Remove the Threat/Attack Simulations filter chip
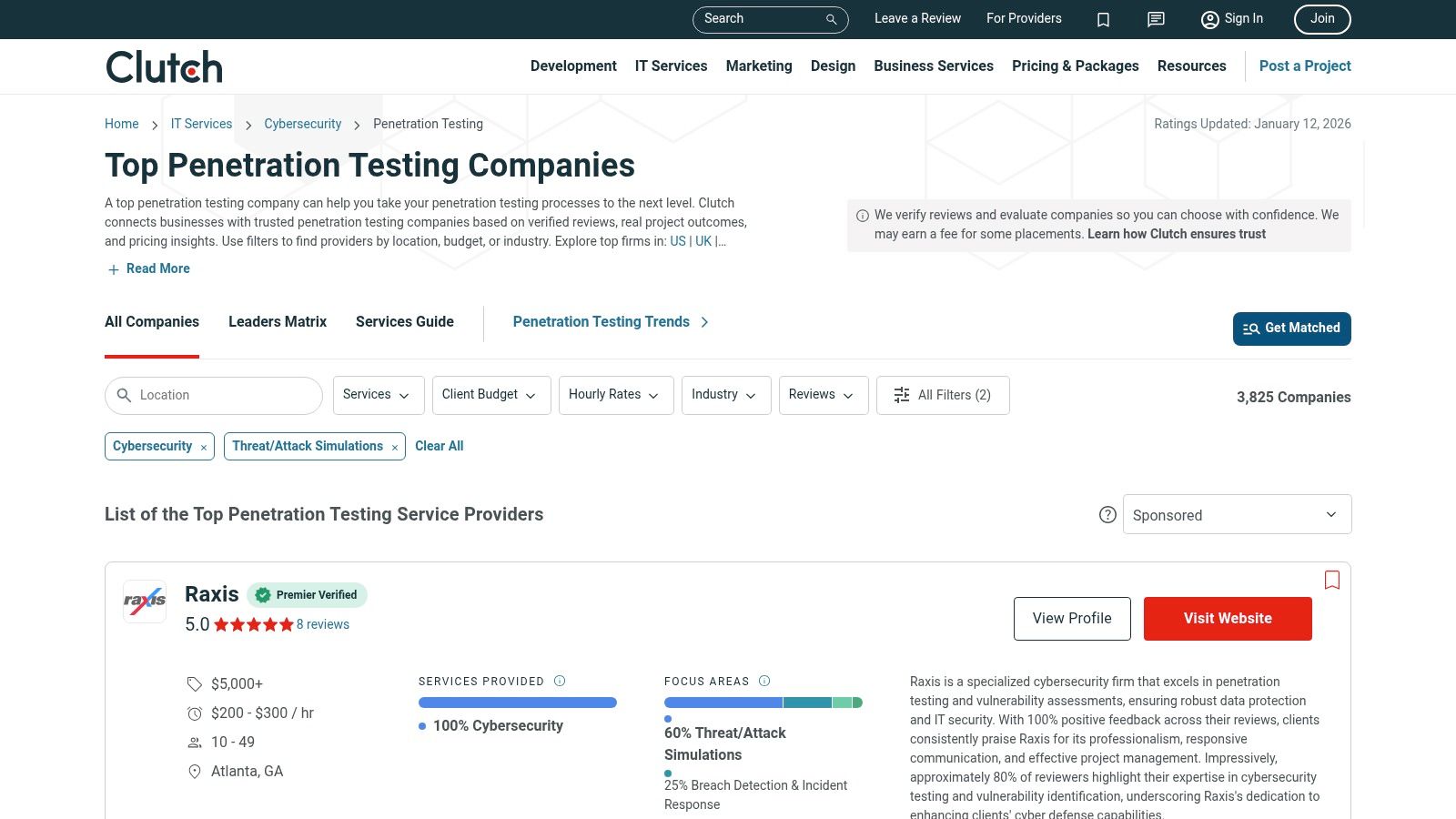Screen dimensions: 1456x819 (394, 446)
